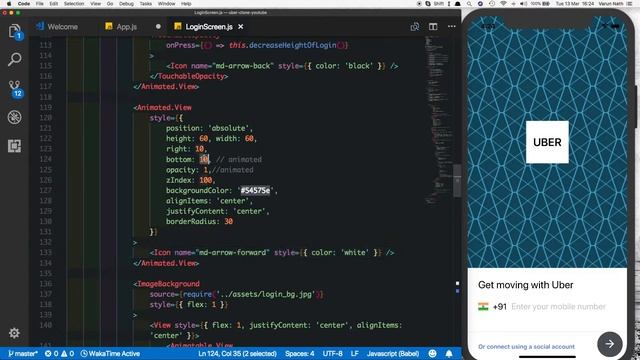
Task: Click the master branch in status bar
Action: pyautogui.click(x=23, y=353)
